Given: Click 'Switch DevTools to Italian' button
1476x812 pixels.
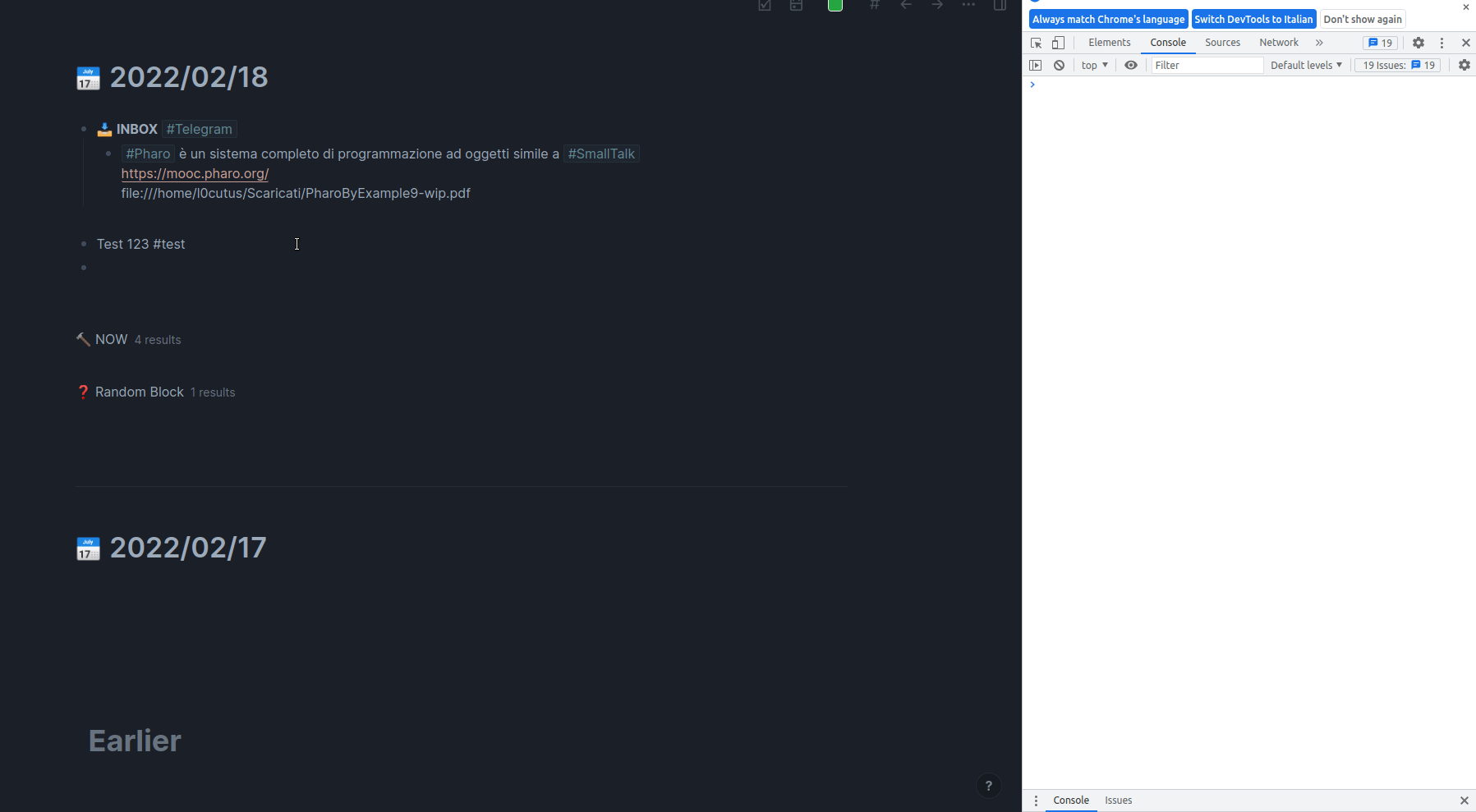Looking at the screenshot, I should [x=1253, y=19].
